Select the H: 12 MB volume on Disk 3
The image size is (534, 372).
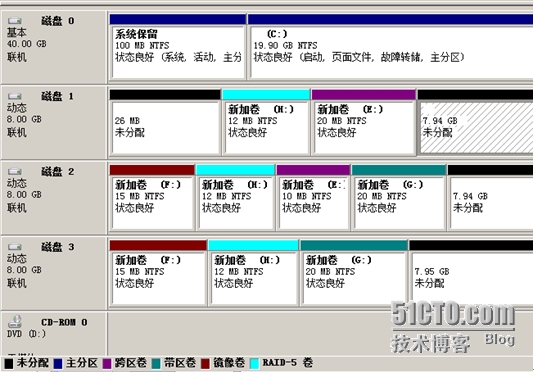(253, 273)
